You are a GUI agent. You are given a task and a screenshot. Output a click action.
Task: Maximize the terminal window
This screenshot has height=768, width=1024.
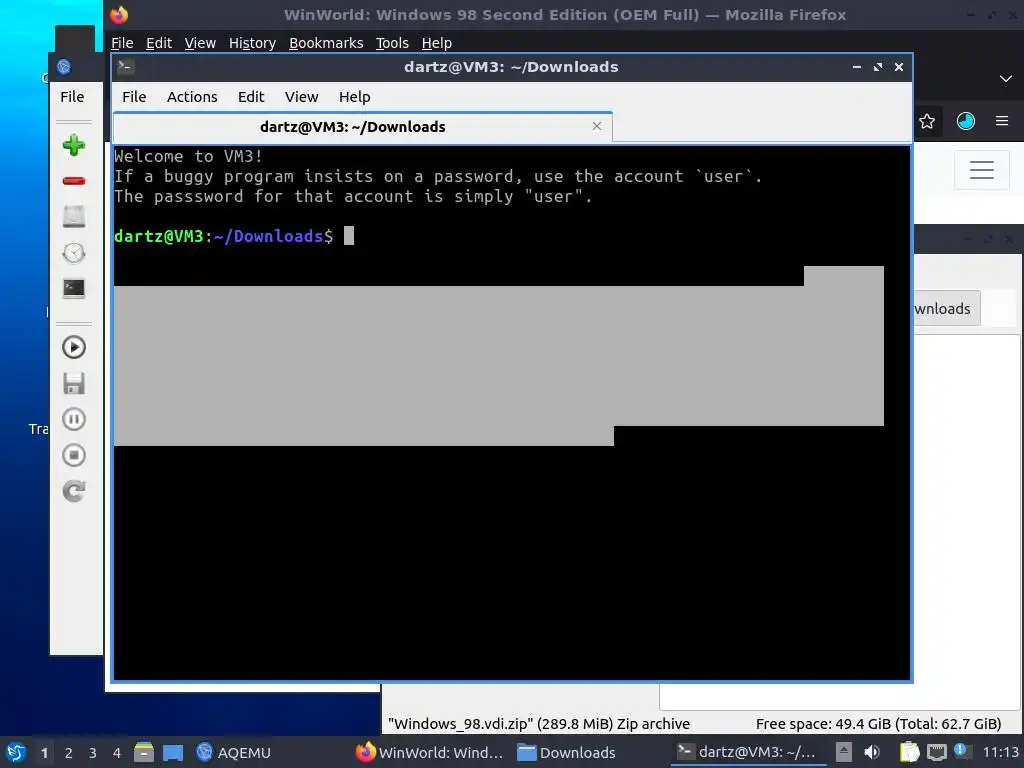[x=878, y=67]
